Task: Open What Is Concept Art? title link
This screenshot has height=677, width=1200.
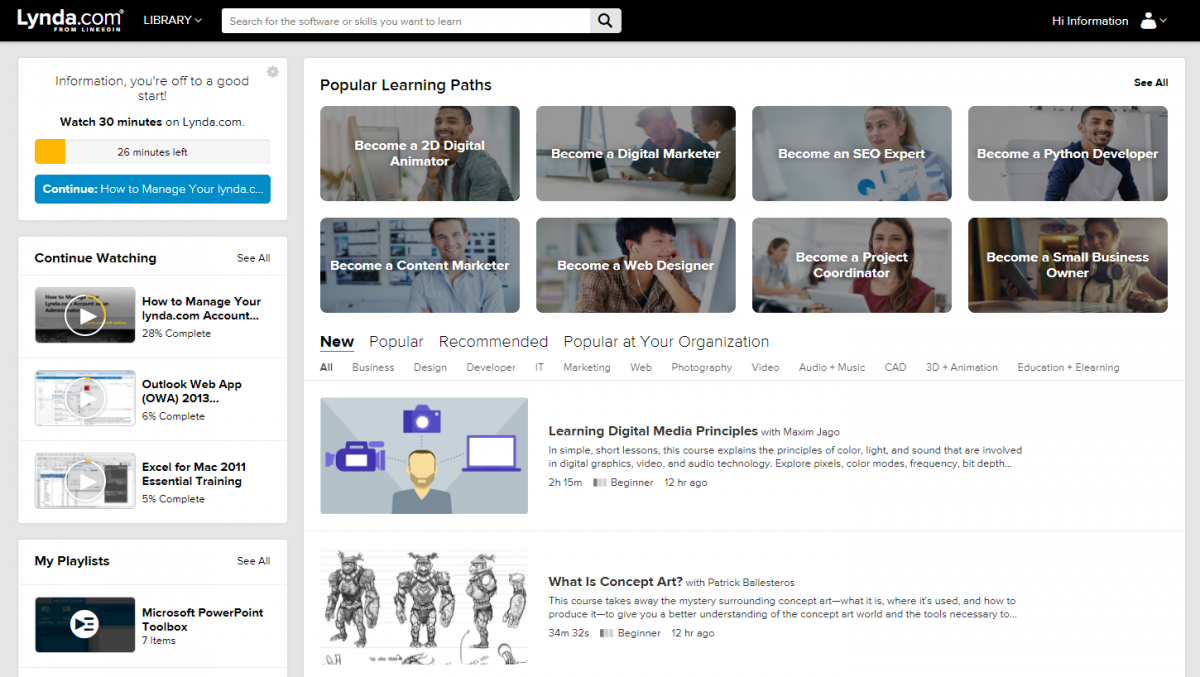Action: click(x=615, y=581)
